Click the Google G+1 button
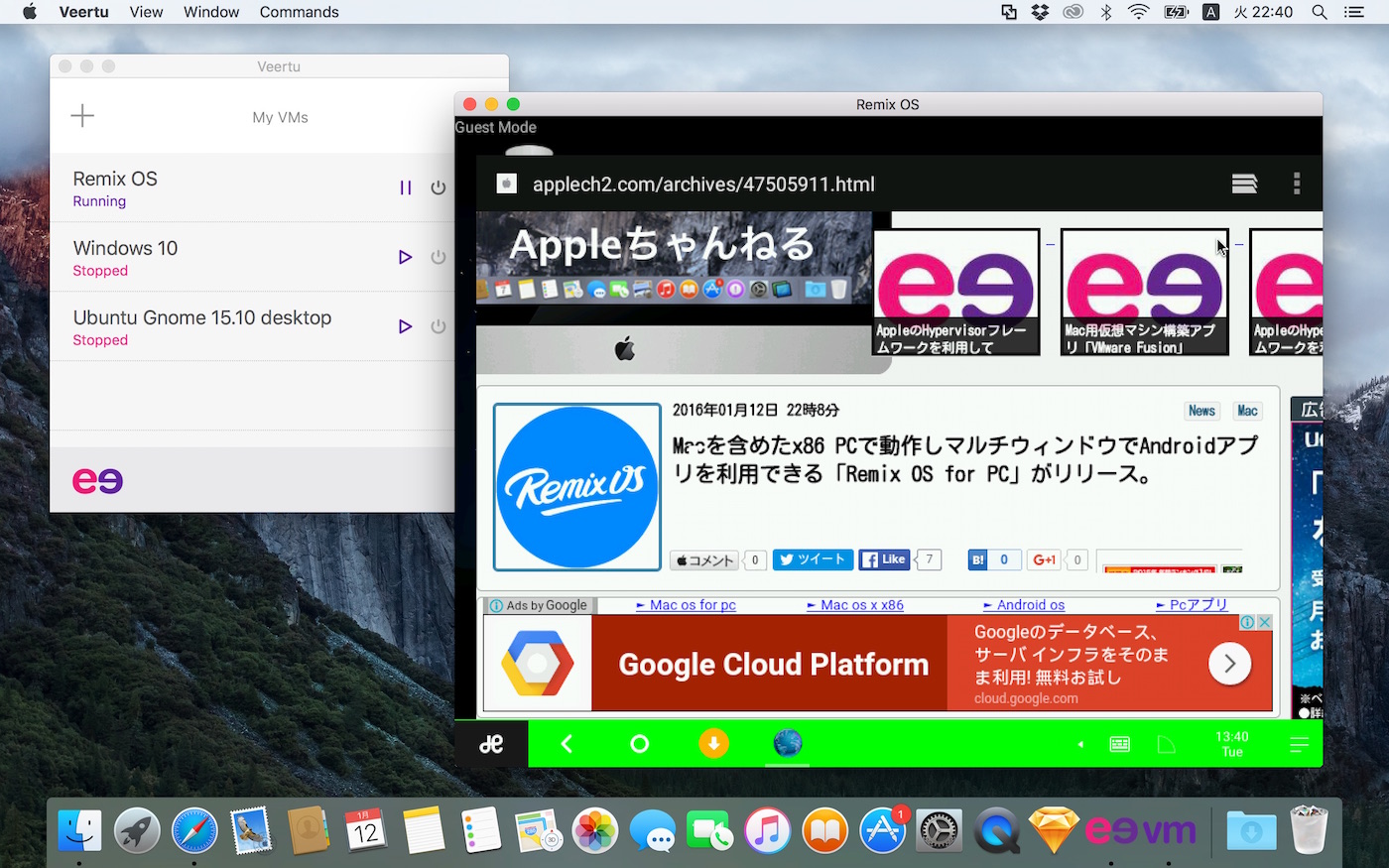This screenshot has height=868, width=1389. (1044, 559)
